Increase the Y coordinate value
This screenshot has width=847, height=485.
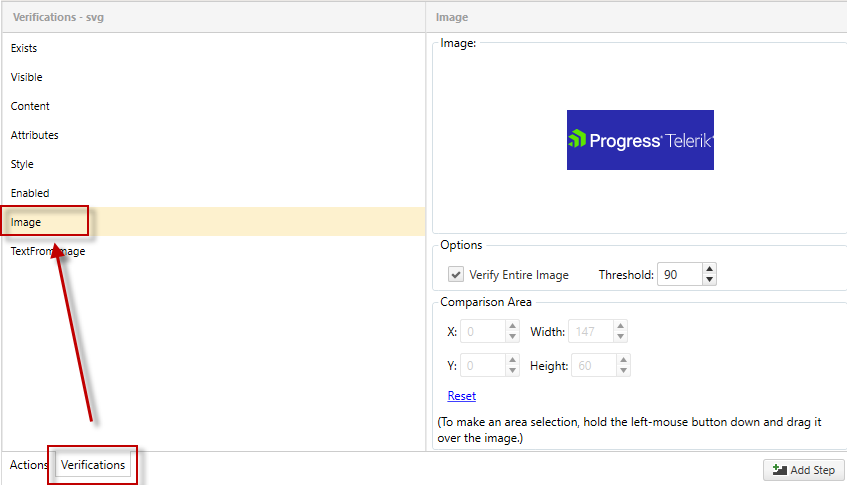513,360
